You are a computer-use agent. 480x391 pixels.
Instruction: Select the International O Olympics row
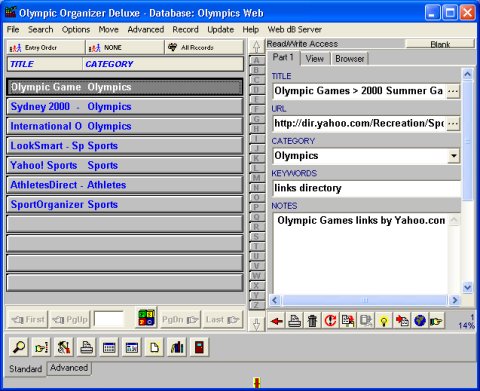tap(125, 126)
